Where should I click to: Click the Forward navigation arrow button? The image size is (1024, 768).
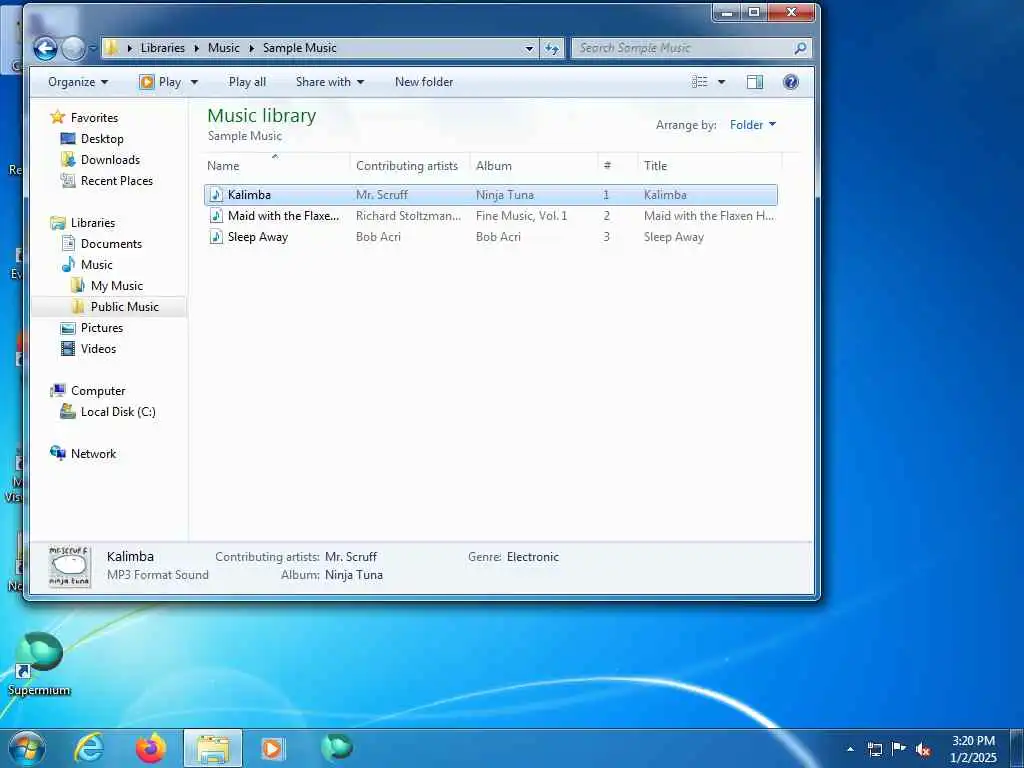(x=73, y=48)
